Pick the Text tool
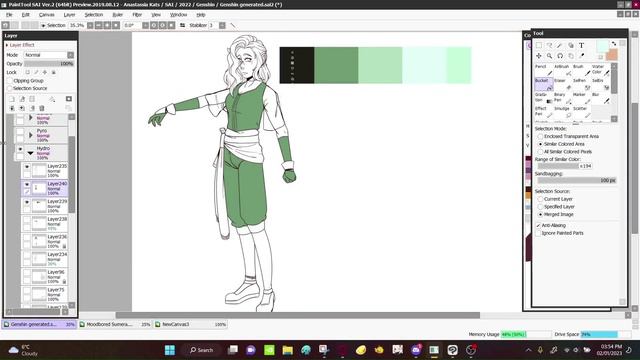This screenshot has width=640, height=360. coord(582,45)
